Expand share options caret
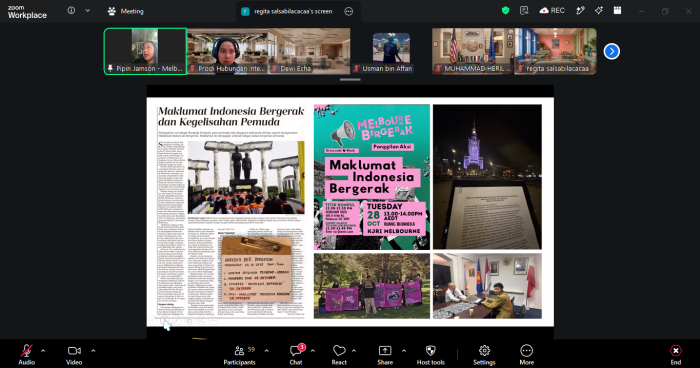This screenshot has width=700, height=368. tap(404, 351)
